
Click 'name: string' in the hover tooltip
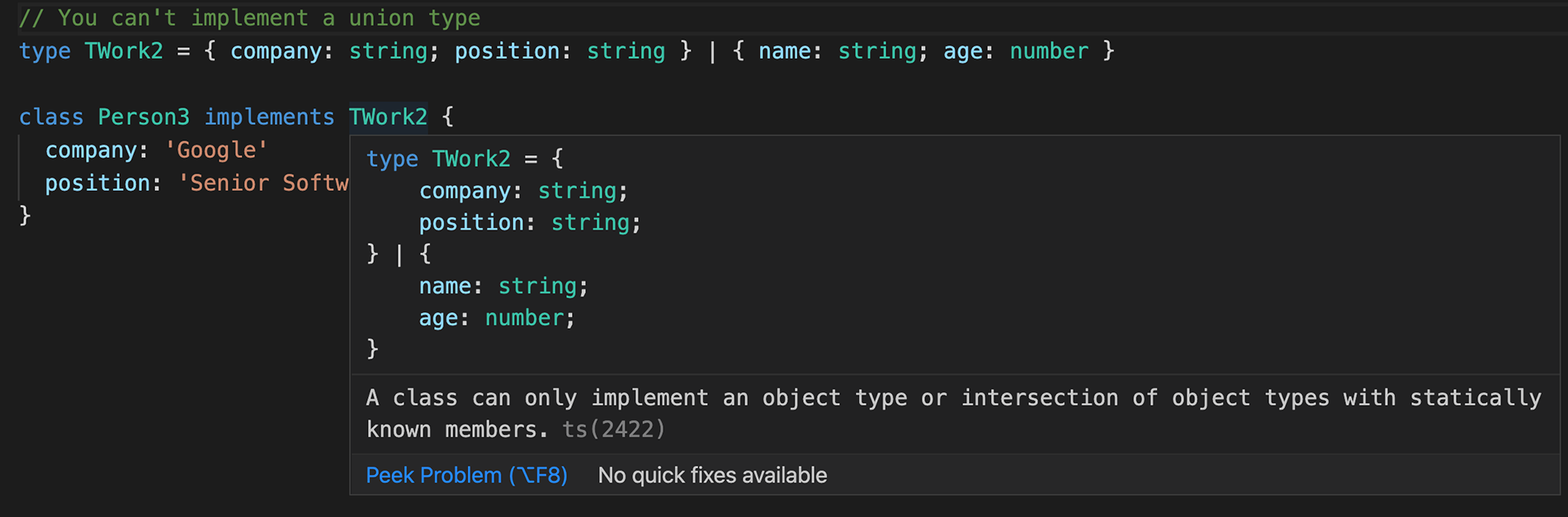click(x=503, y=287)
